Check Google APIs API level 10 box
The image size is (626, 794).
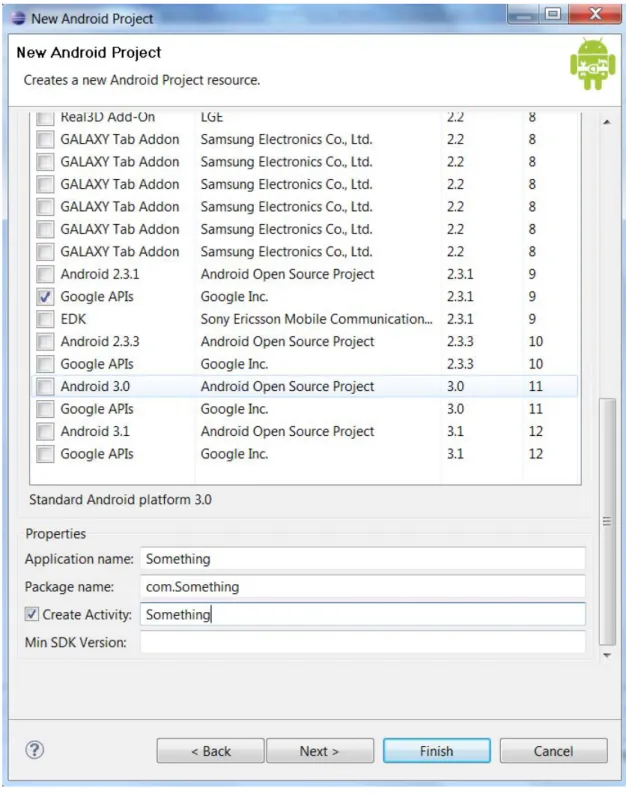click(45, 364)
